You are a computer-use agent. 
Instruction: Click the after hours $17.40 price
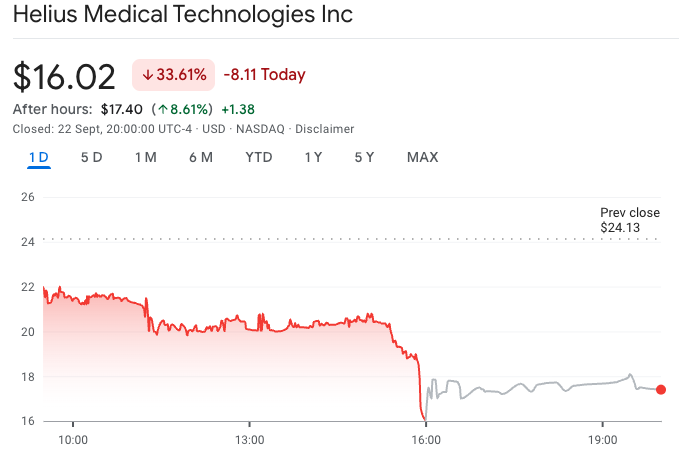click(122, 108)
